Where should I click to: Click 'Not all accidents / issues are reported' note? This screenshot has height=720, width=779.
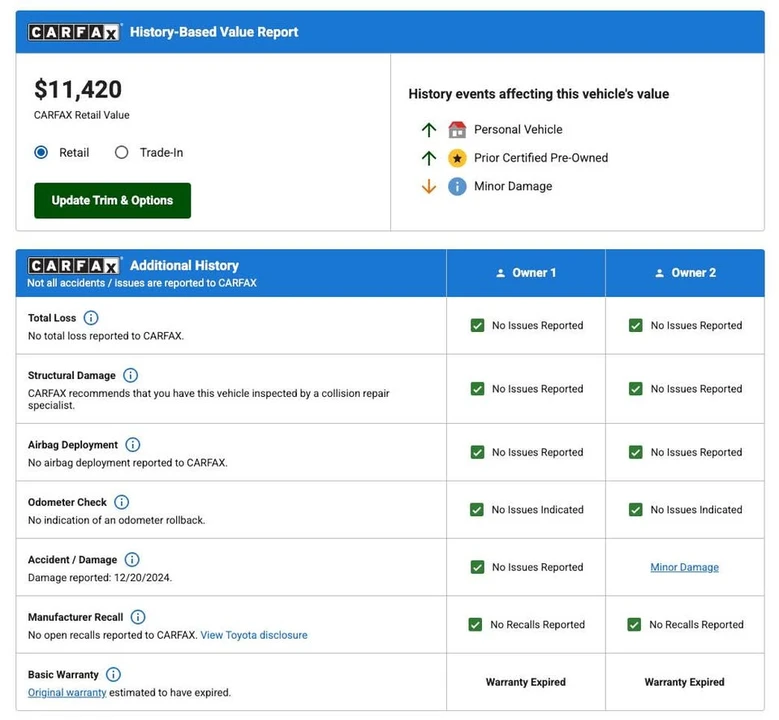tap(142, 283)
